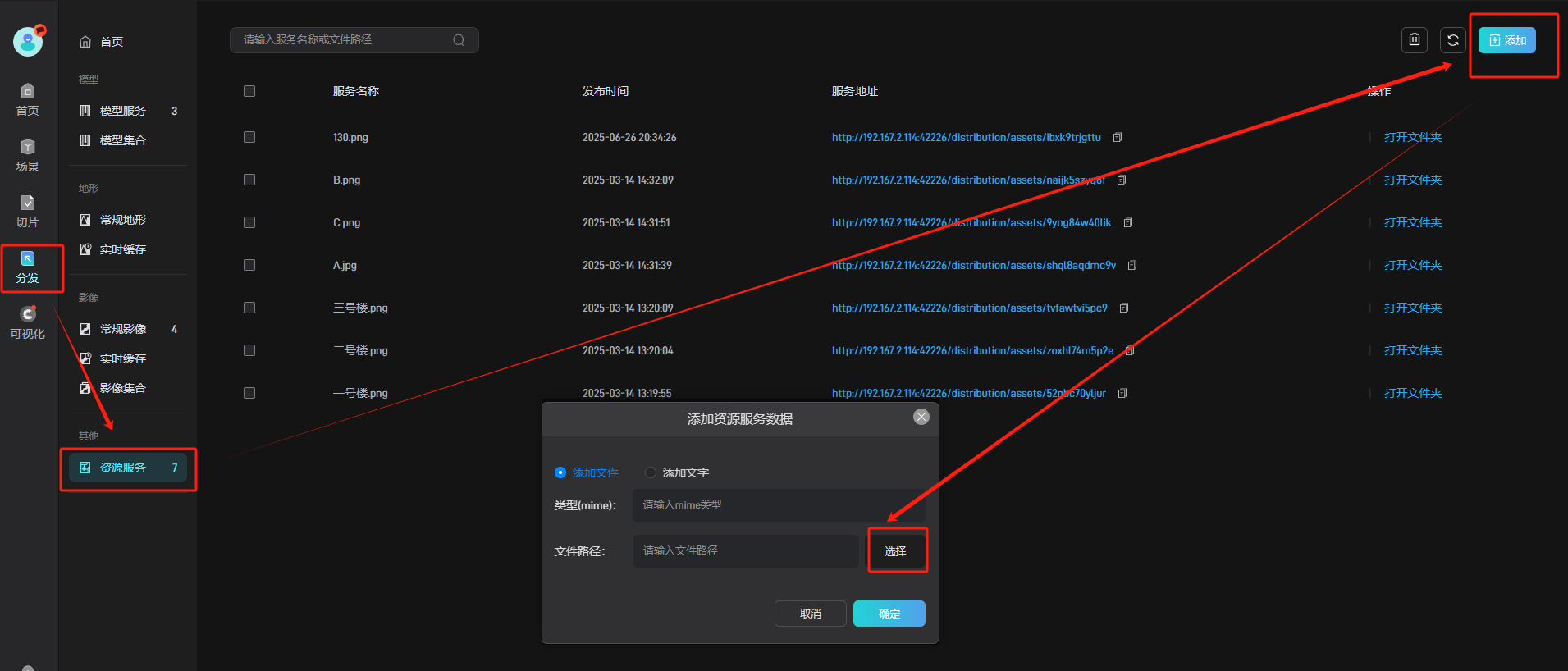
Task: Check the 二号楼.png row checkbox
Action: coord(249,350)
